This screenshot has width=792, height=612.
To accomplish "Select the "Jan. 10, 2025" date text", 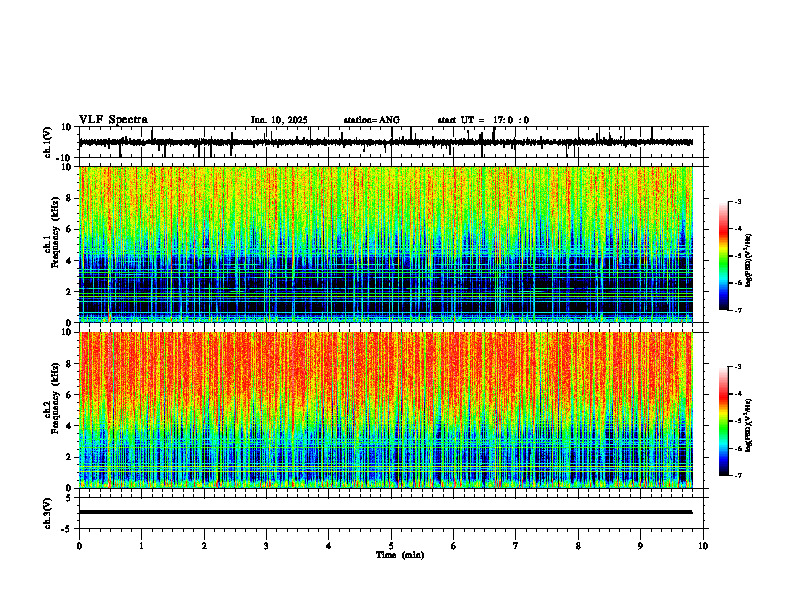I will (x=279, y=120).
